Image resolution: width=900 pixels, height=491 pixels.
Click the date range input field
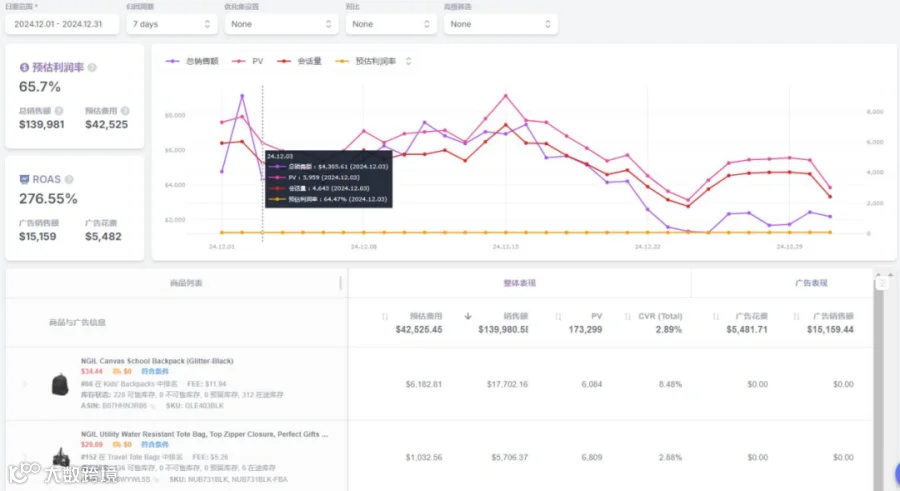pyautogui.click(x=62, y=24)
